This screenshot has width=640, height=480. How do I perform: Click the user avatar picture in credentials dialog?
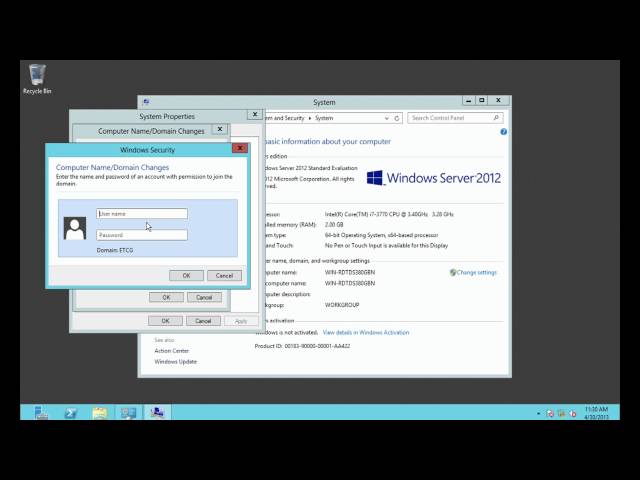click(x=75, y=228)
